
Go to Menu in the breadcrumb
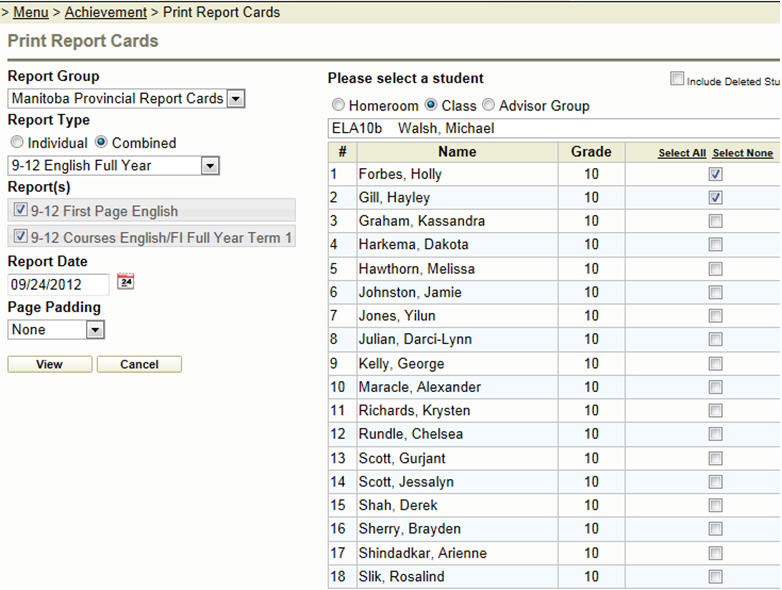30,13
